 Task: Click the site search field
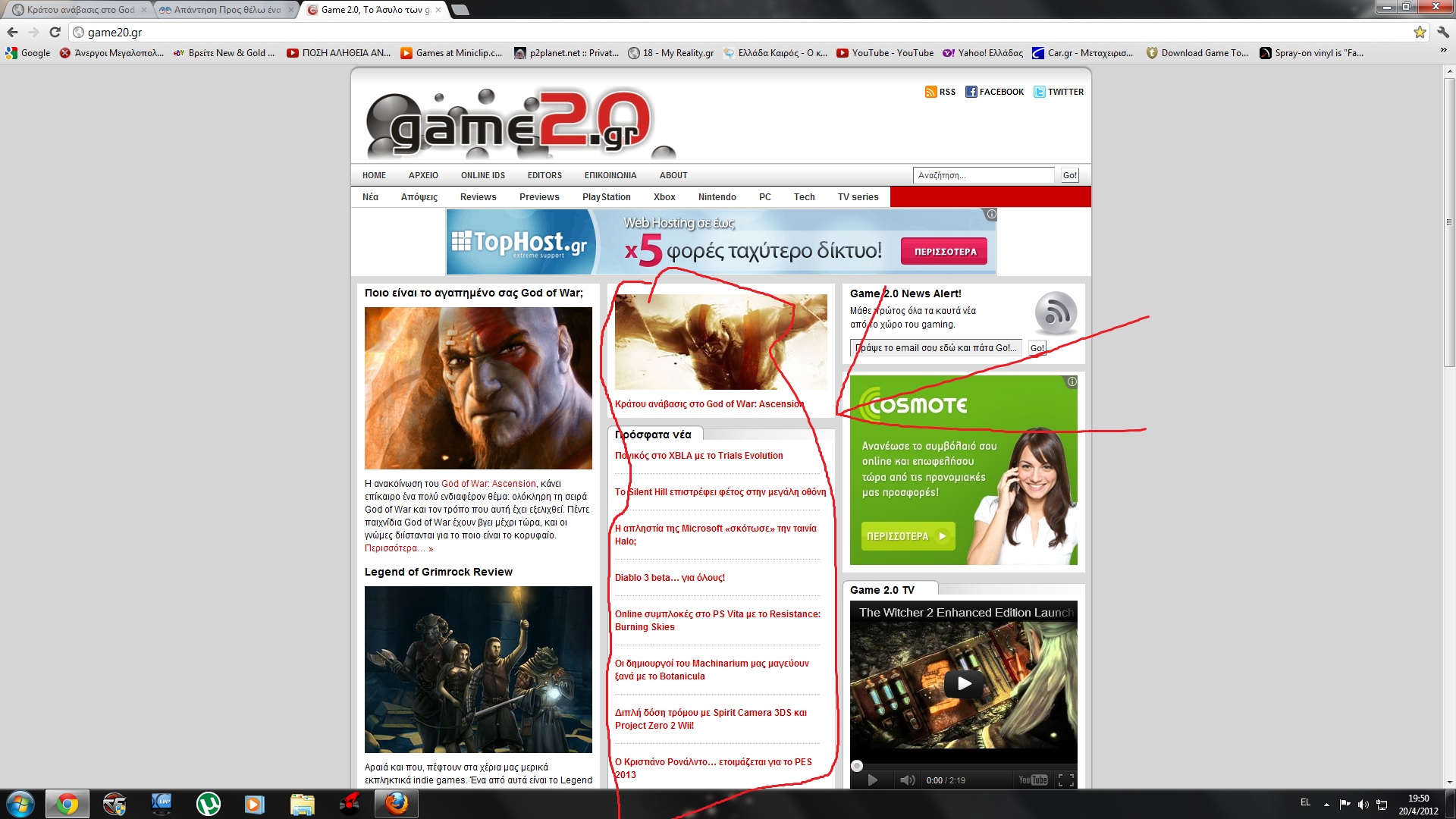pyautogui.click(x=984, y=175)
